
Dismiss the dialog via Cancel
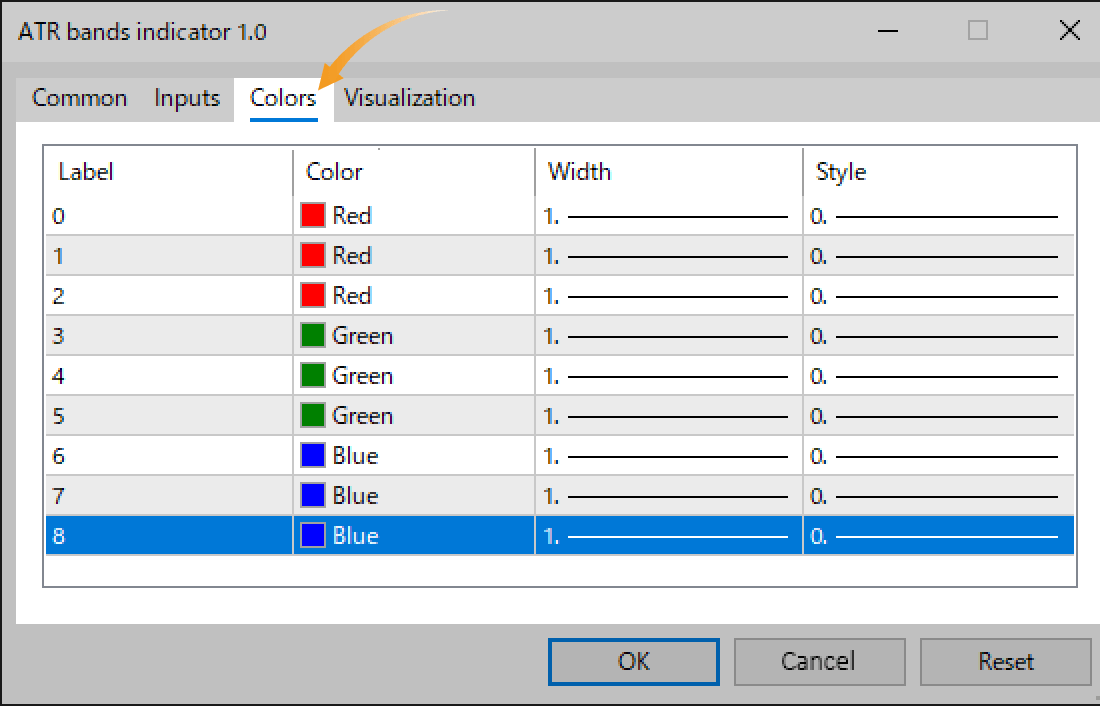pos(819,661)
